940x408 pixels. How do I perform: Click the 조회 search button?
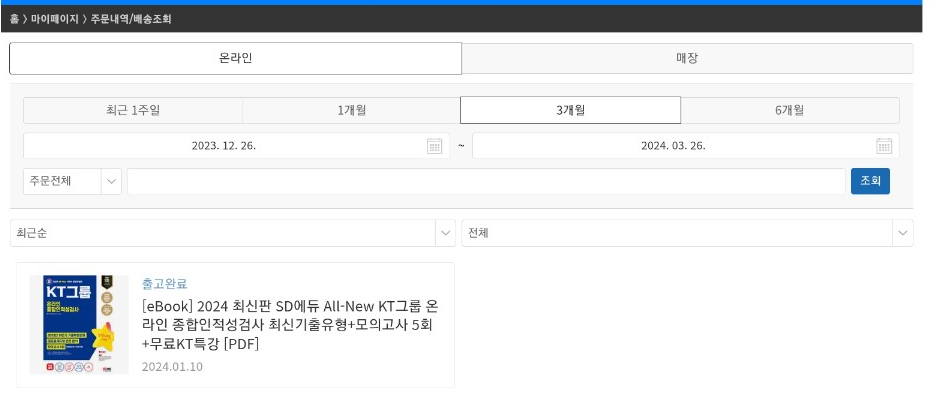[x=870, y=181]
